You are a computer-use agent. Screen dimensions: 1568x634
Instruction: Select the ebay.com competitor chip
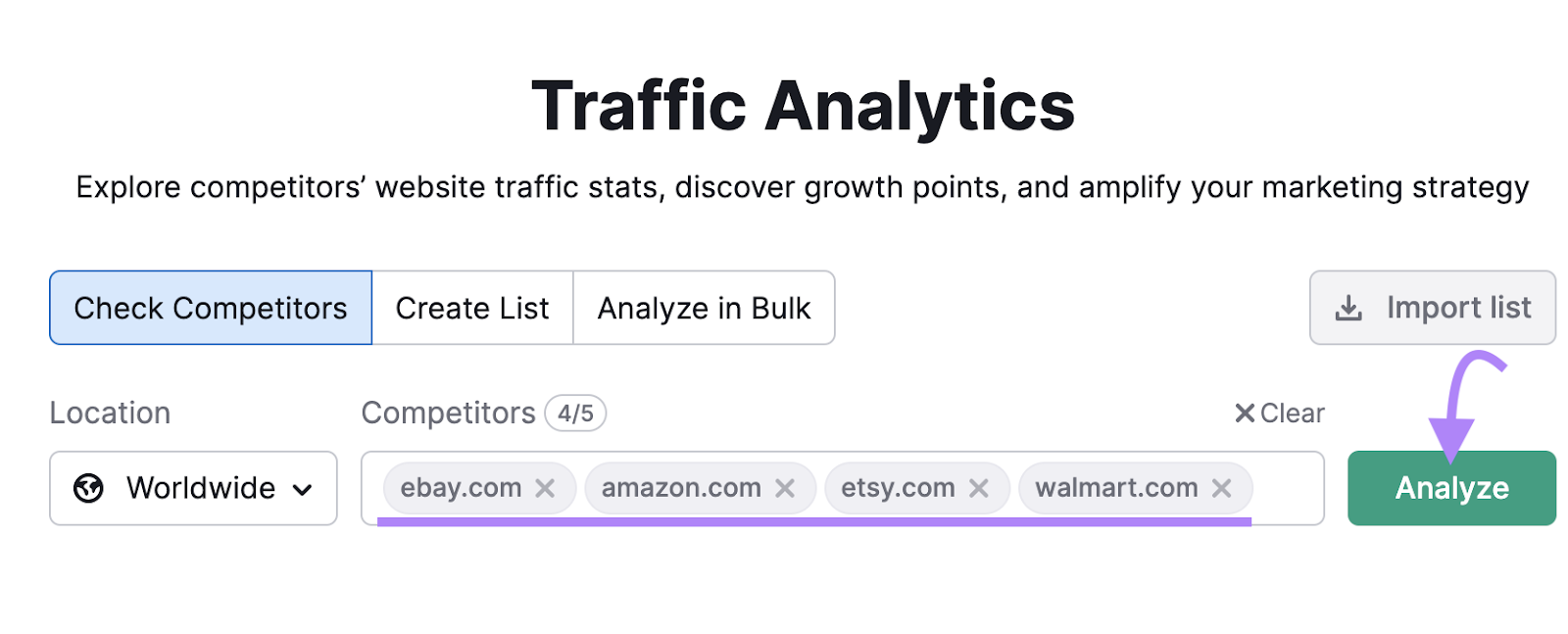tap(461, 487)
